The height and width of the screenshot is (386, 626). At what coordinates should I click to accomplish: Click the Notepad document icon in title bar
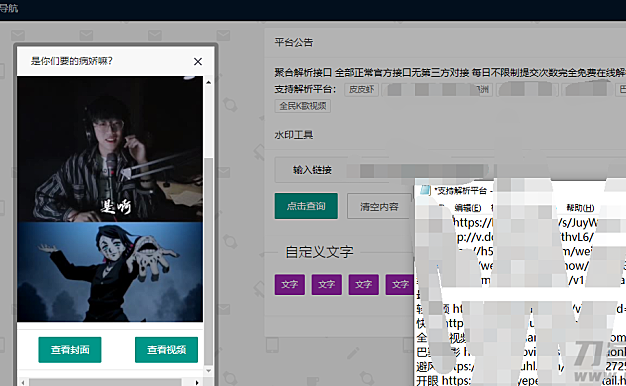(x=425, y=190)
